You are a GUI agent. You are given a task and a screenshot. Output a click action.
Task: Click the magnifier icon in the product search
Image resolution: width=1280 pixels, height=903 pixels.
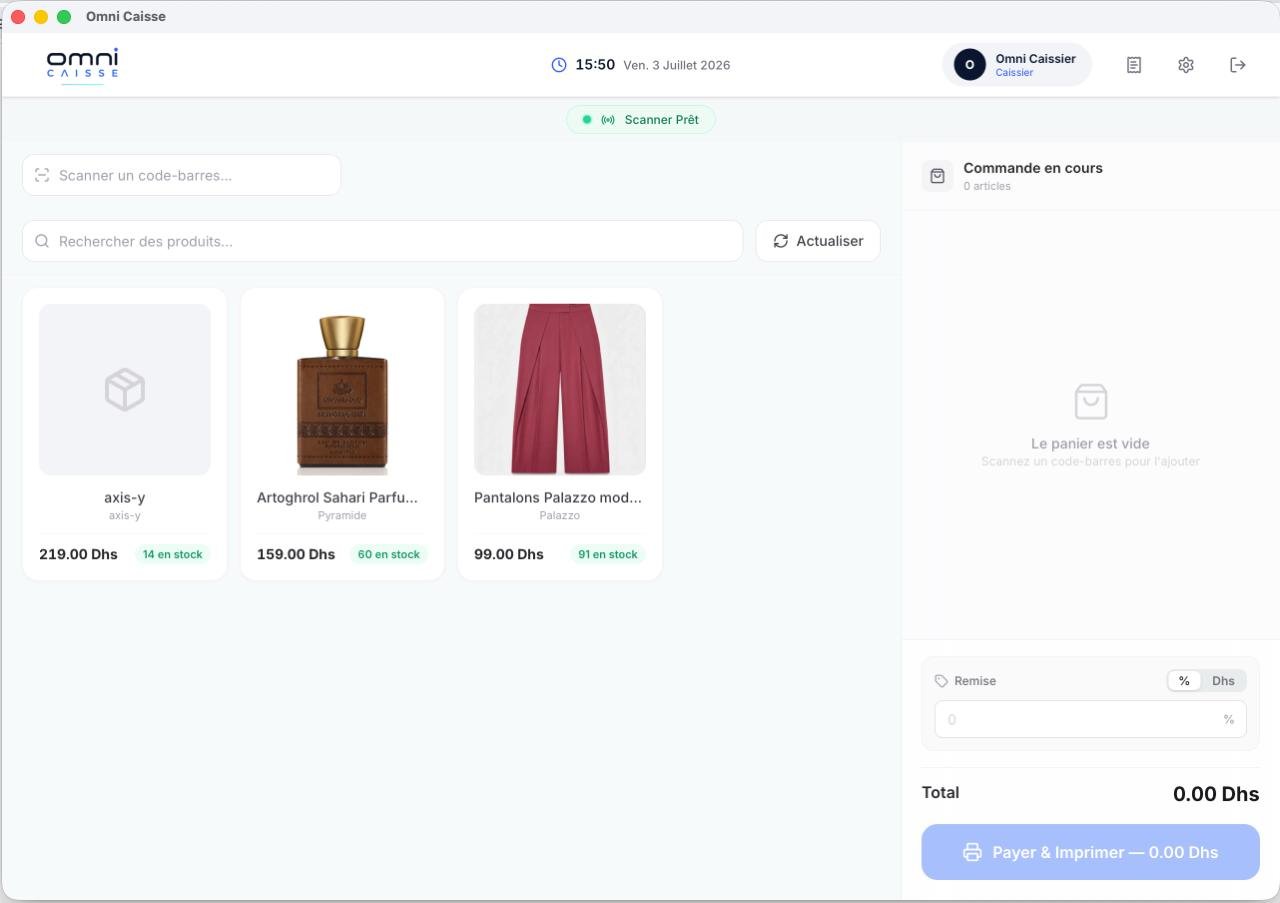coord(42,241)
